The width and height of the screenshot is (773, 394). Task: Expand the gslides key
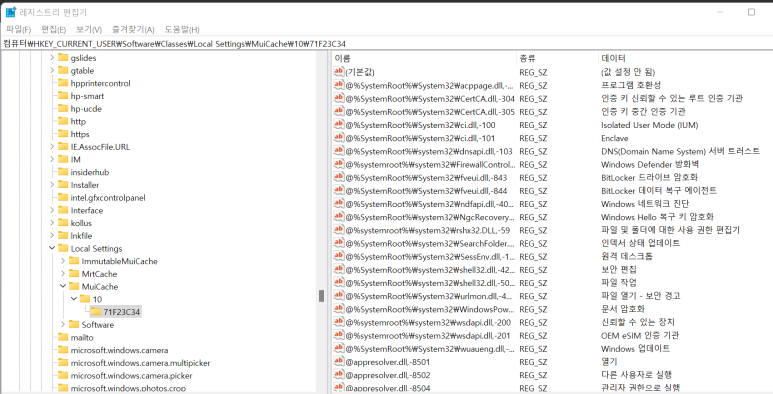tap(52, 58)
